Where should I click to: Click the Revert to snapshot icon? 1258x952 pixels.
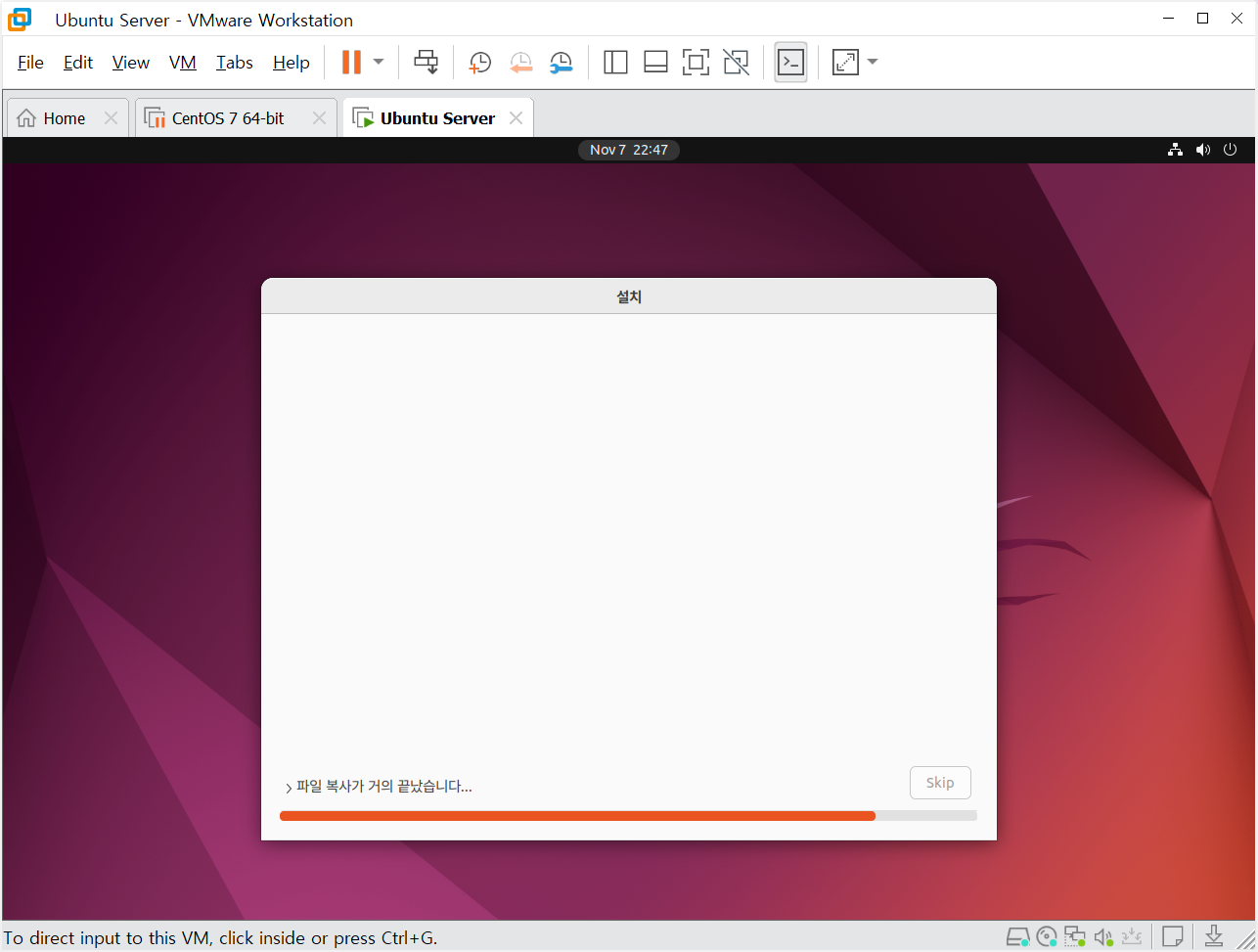pyautogui.click(x=520, y=63)
